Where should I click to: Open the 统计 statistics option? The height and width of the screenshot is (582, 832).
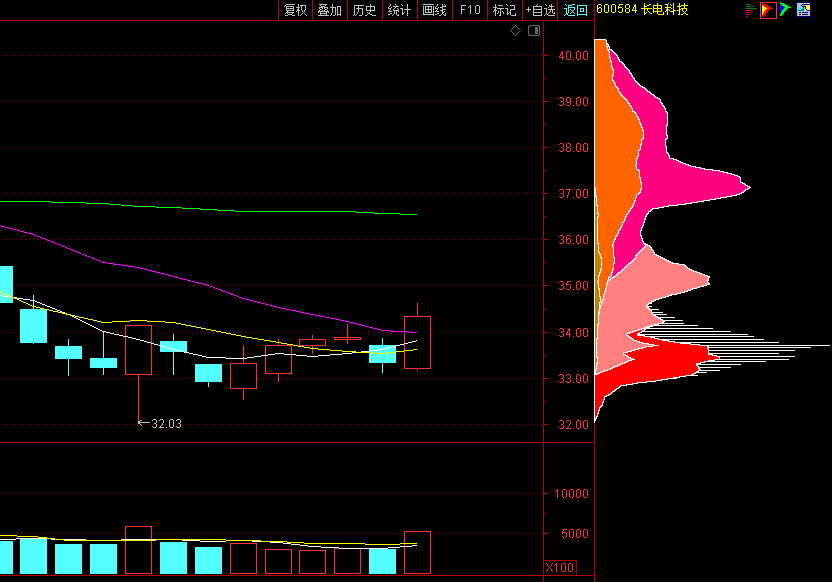click(399, 10)
